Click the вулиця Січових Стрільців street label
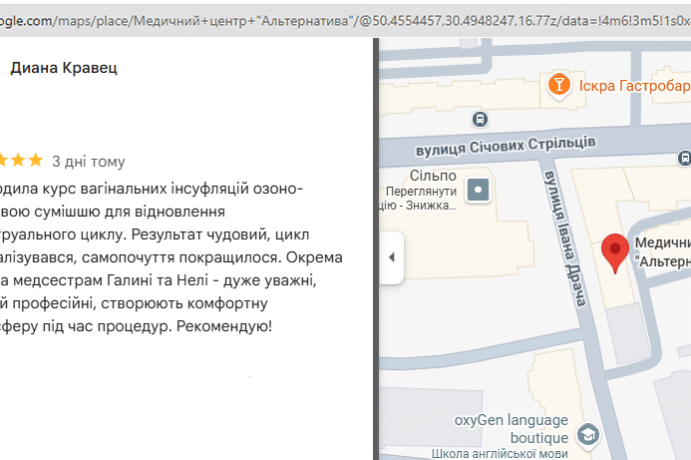Viewport: 691px width, 460px height. pos(518,146)
